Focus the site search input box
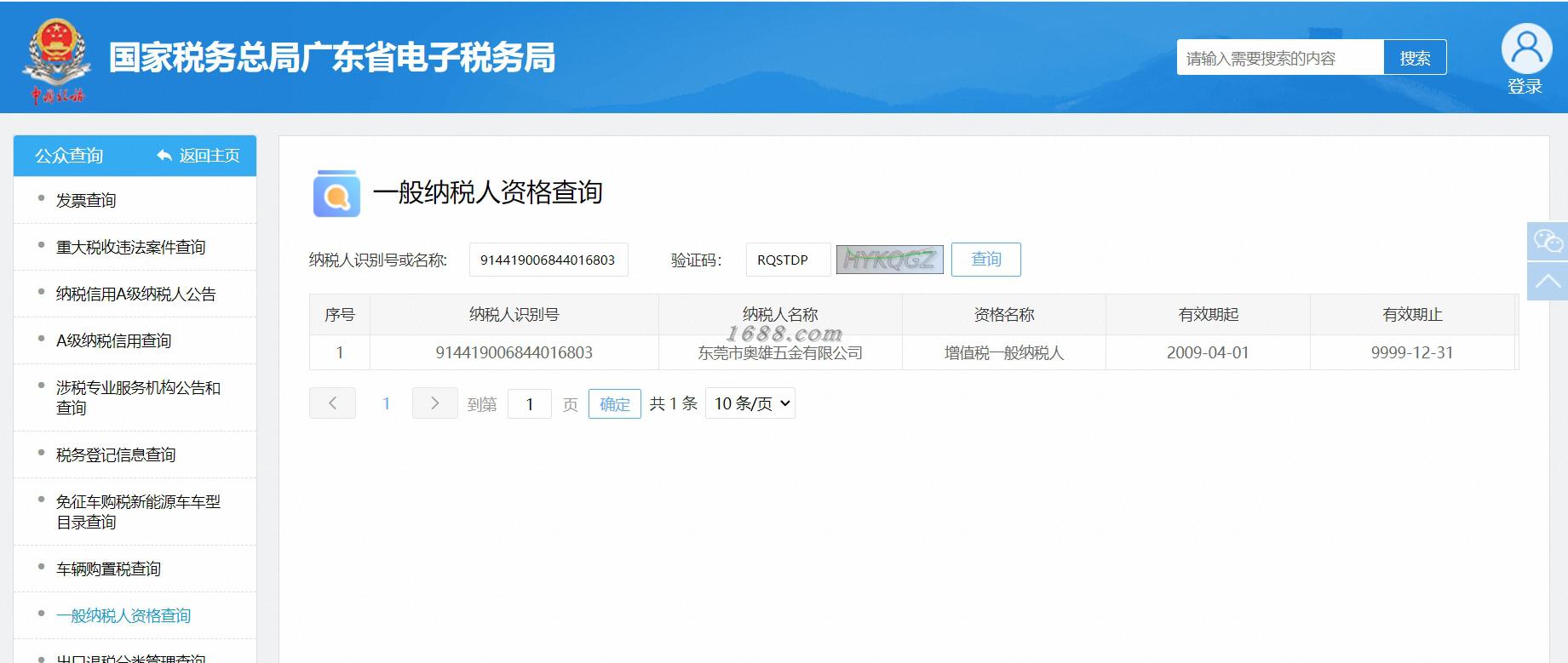The image size is (1568, 663). (1280, 58)
